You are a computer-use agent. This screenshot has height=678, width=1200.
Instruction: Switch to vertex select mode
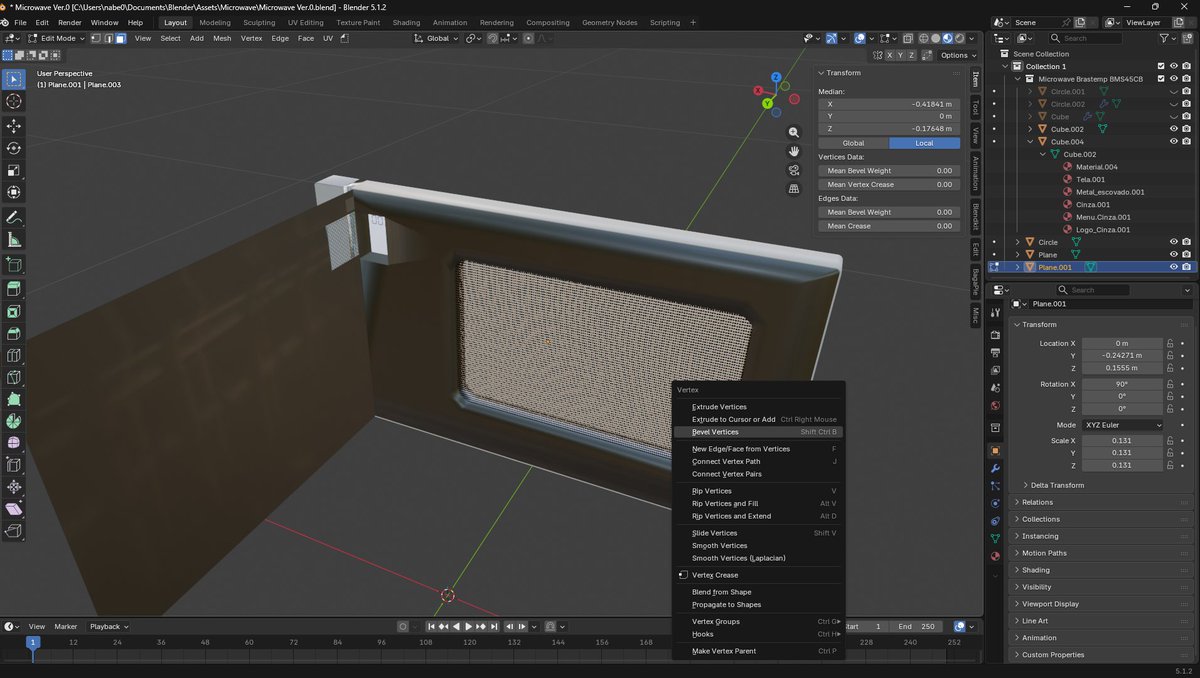(x=96, y=38)
